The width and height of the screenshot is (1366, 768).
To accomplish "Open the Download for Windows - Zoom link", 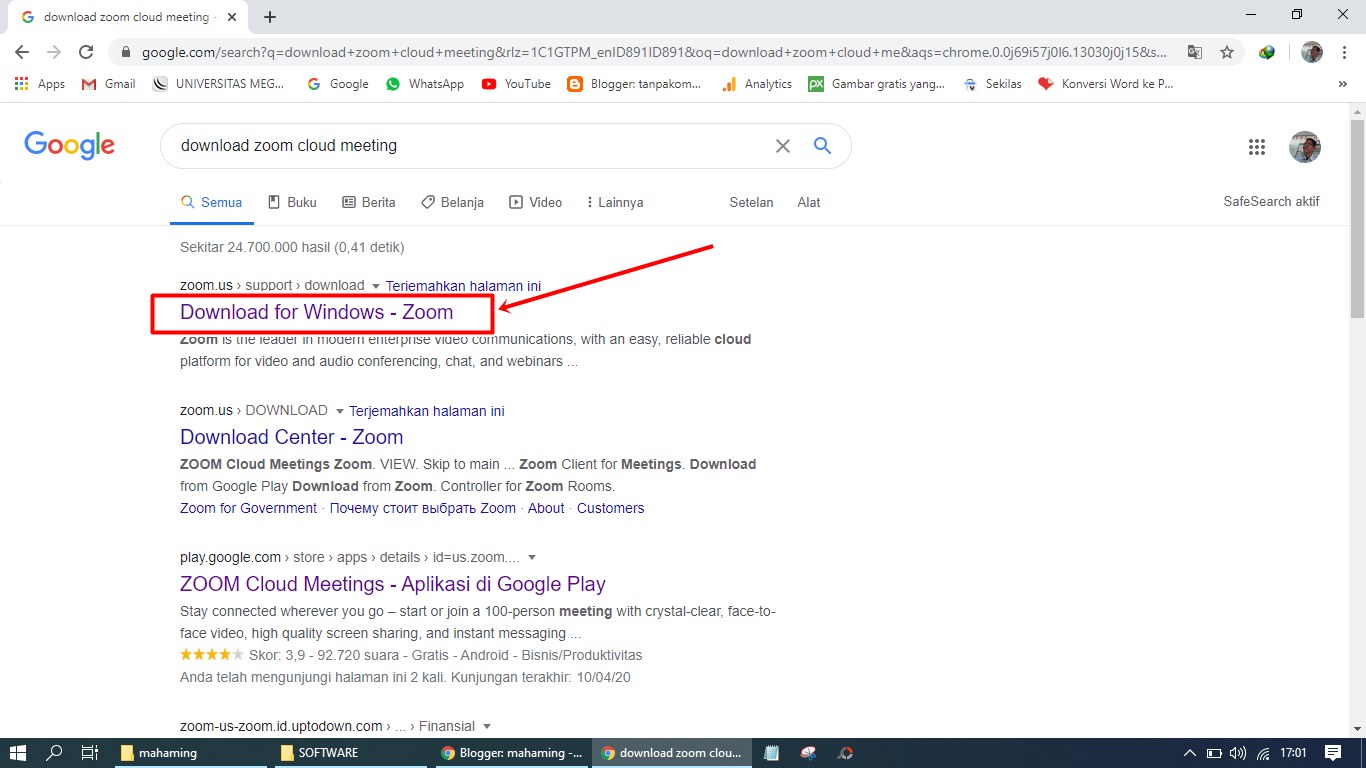I will (x=316, y=312).
